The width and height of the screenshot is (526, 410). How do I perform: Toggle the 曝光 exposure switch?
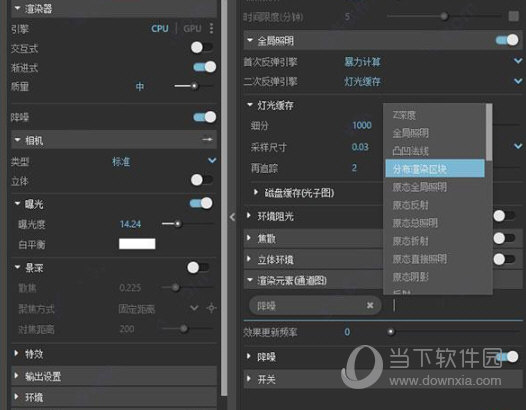tap(201, 203)
